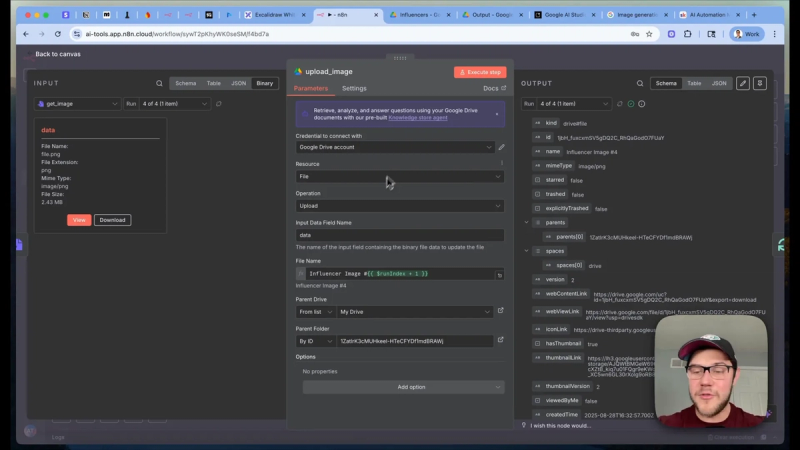Open the Work profile button in Chrome

pos(746,34)
